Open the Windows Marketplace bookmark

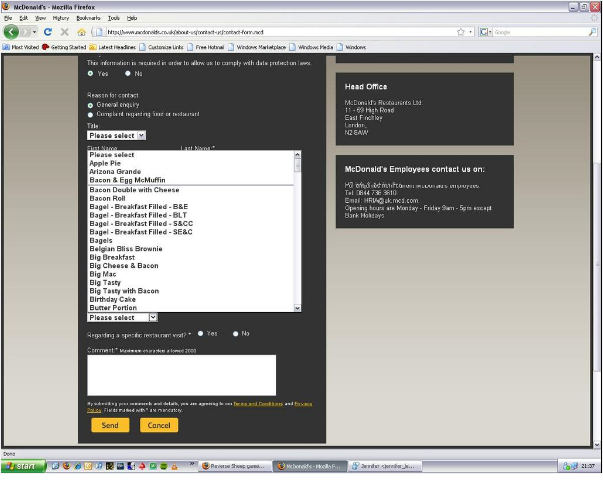pyautogui.click(x=257, y=47)
